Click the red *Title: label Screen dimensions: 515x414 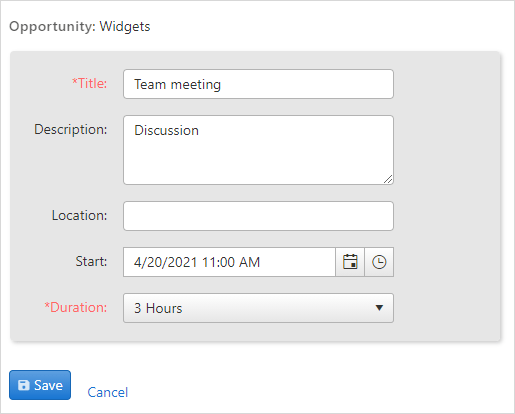pos(90,83)
